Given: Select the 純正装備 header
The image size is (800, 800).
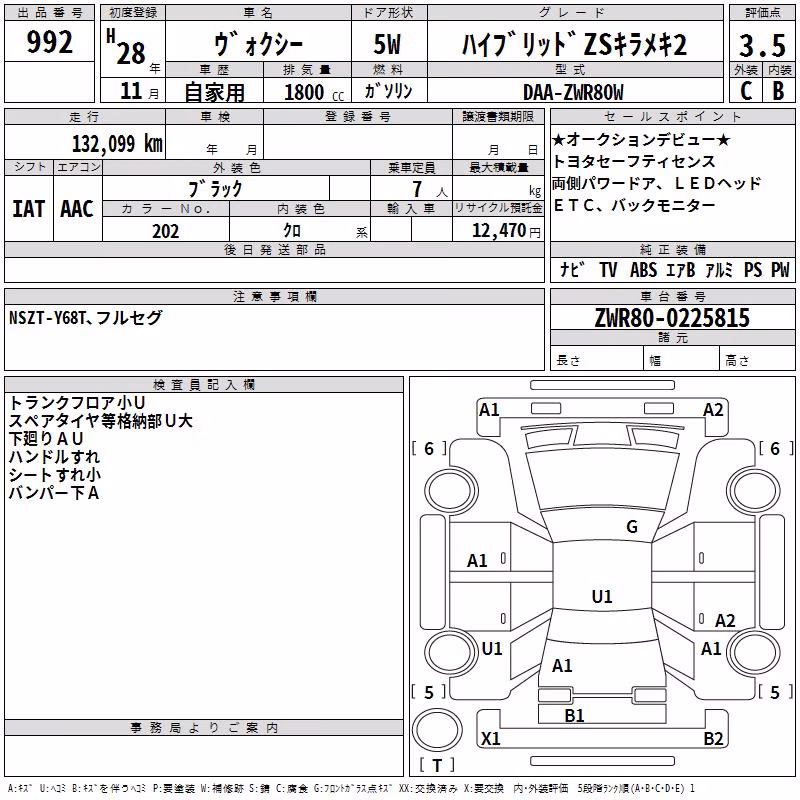Looking at the screenshot, I should point(672,249).
